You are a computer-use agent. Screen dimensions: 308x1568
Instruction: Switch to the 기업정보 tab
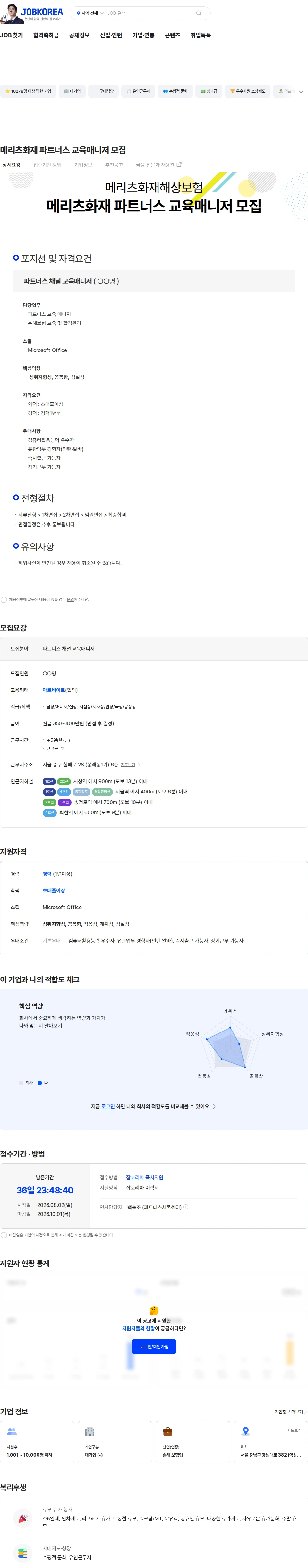tap(83, 165)
